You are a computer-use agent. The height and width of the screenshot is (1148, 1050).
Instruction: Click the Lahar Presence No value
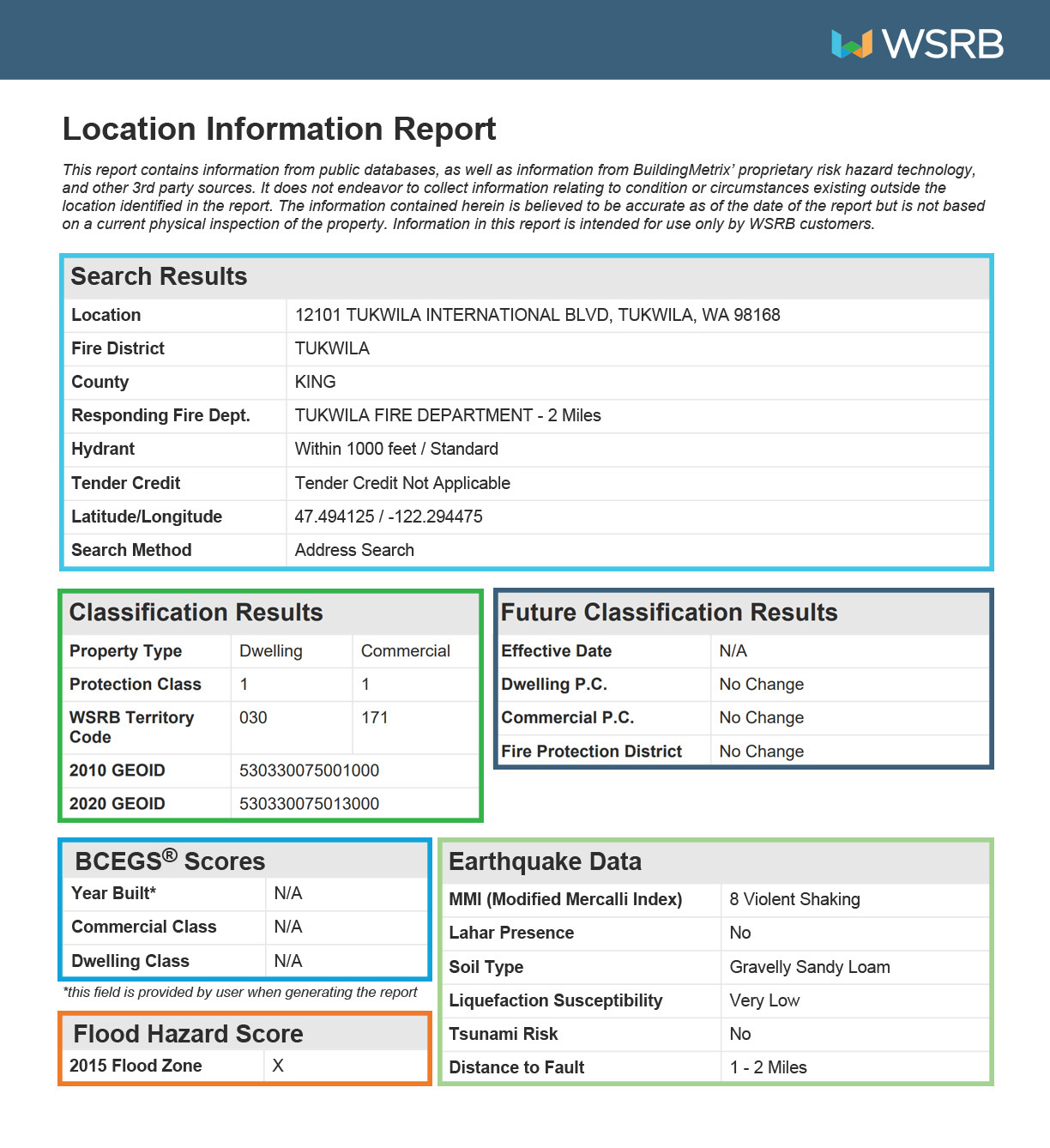pyautogui.click(x=740, y=933)
